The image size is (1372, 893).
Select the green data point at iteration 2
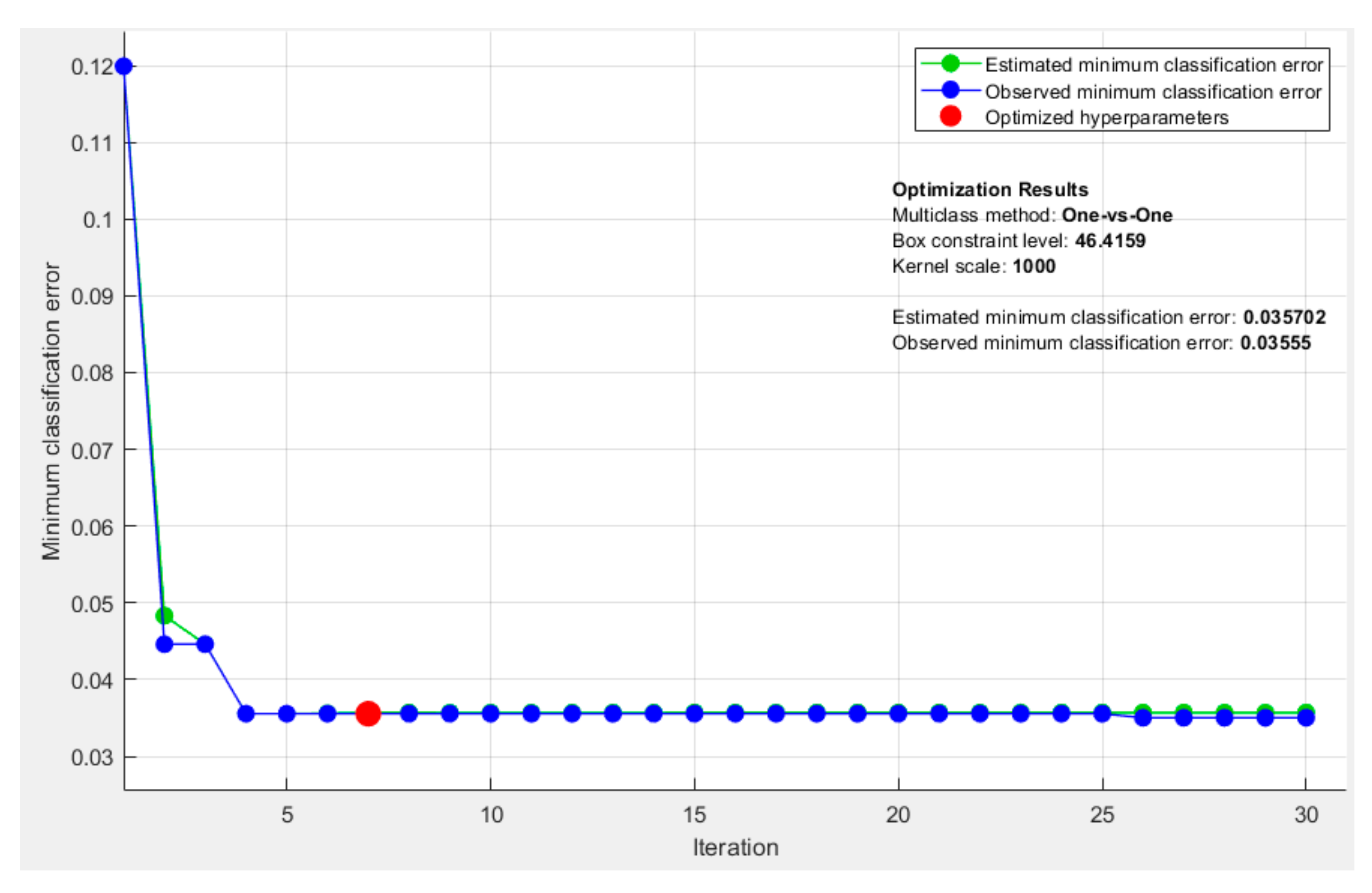click(x=164, y=616)
